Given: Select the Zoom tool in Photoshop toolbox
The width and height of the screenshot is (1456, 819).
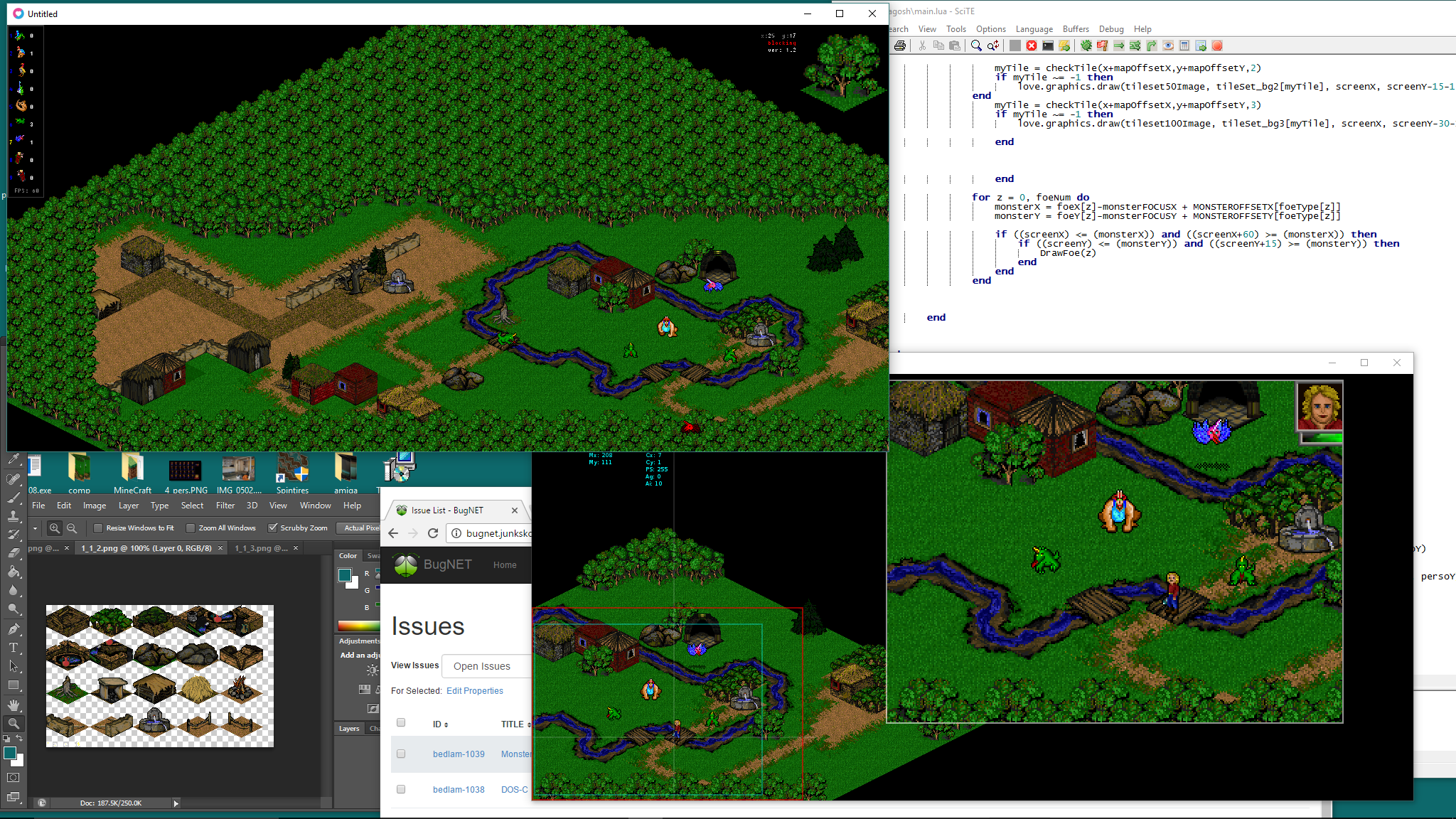Looking at the screenshot, I should coord(14,724).
